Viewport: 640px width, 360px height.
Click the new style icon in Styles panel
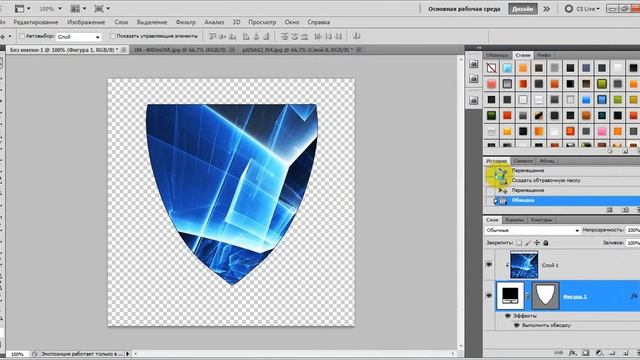pyautogui.click(x=625, y=151)
